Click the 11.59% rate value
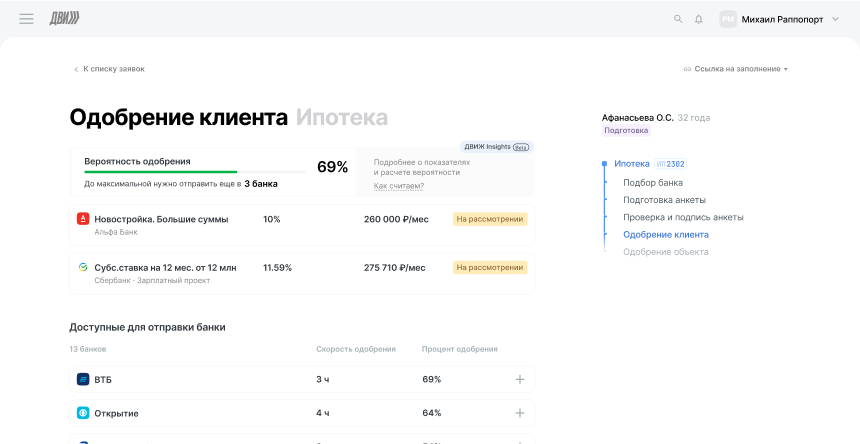 pos(277,268)
